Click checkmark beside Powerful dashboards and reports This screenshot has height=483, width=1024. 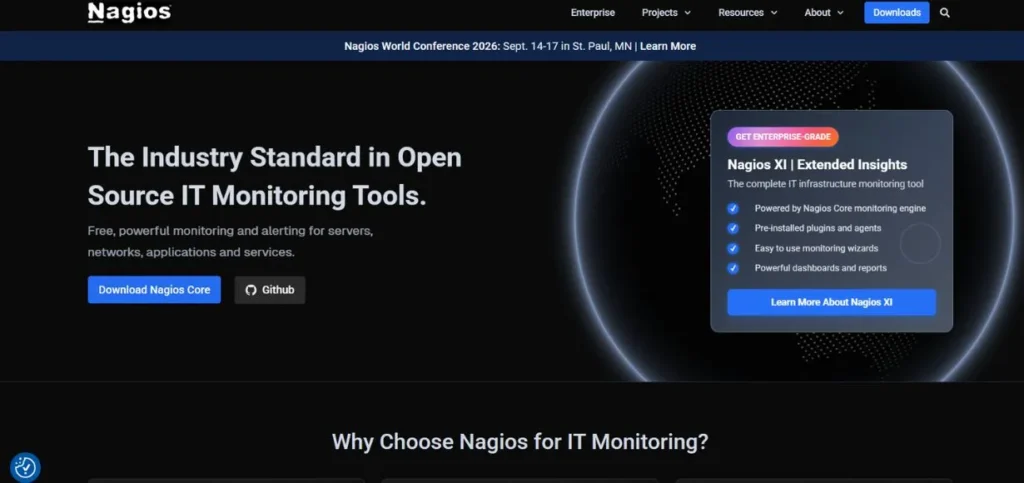click(x=733, y=268)
